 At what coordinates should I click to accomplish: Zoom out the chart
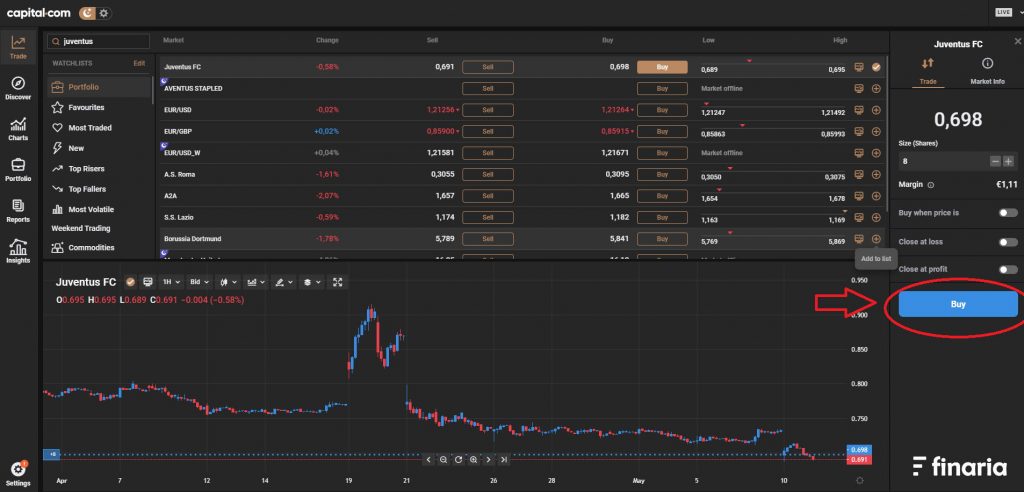click(x=443, y=460)
